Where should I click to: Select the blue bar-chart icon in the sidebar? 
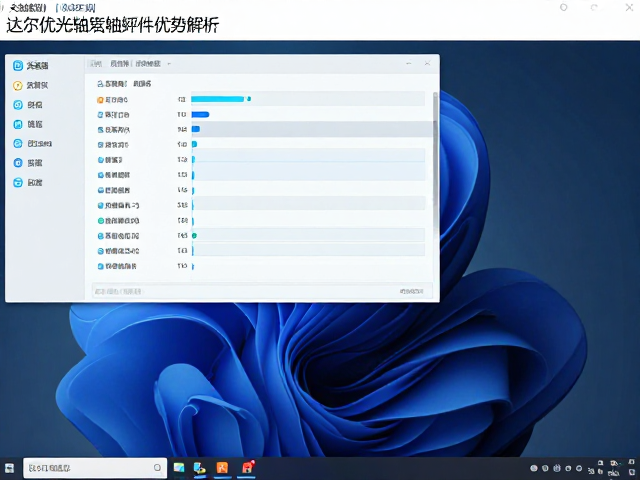[18, 124]
